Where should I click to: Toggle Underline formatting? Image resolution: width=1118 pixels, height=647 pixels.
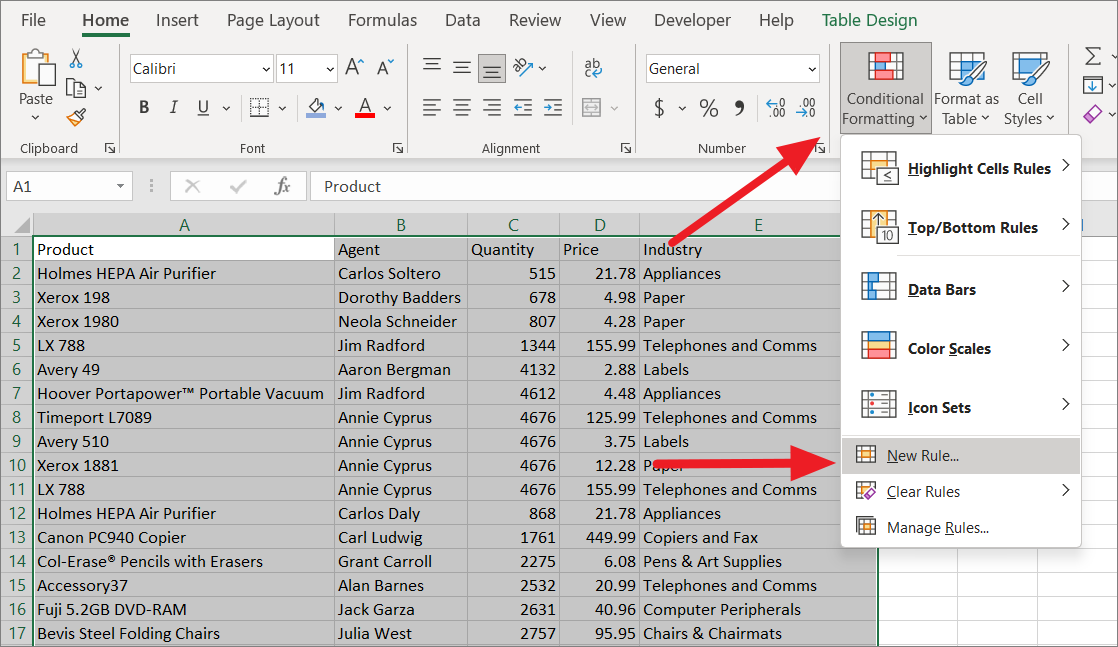coord(203,108)
